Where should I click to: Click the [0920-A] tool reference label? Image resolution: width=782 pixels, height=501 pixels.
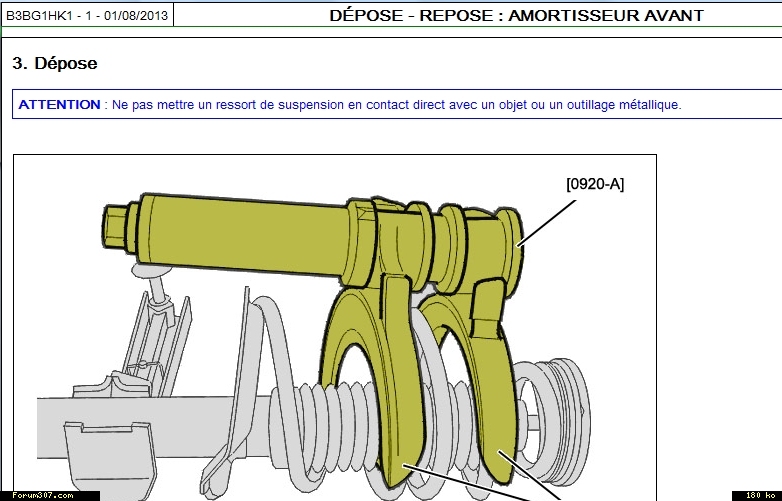(594, 183)
